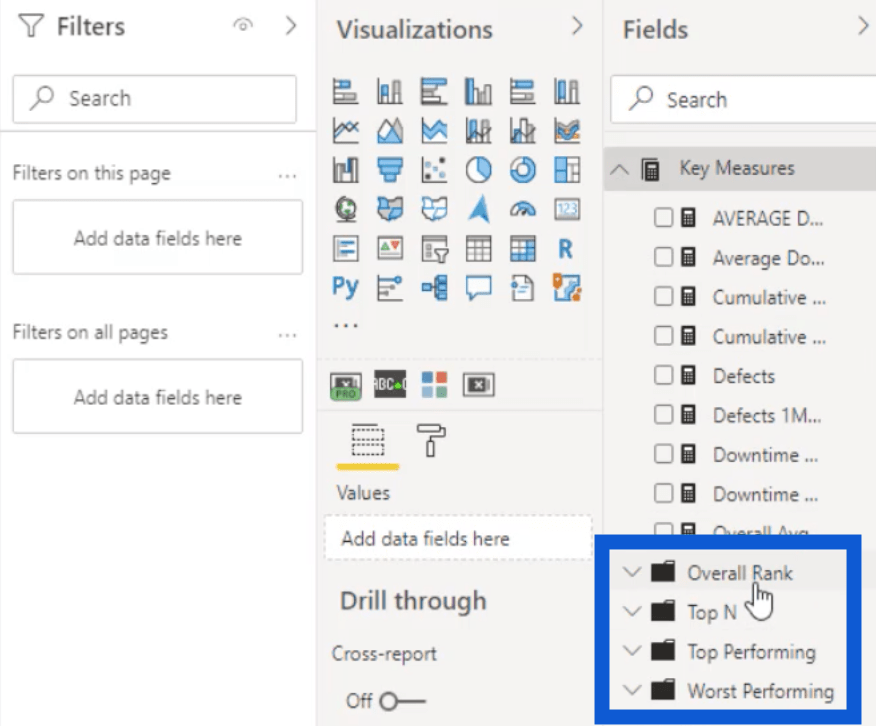Insert the globe map visual
Viewport: 876px width, 726px height.
pos(345,209)
